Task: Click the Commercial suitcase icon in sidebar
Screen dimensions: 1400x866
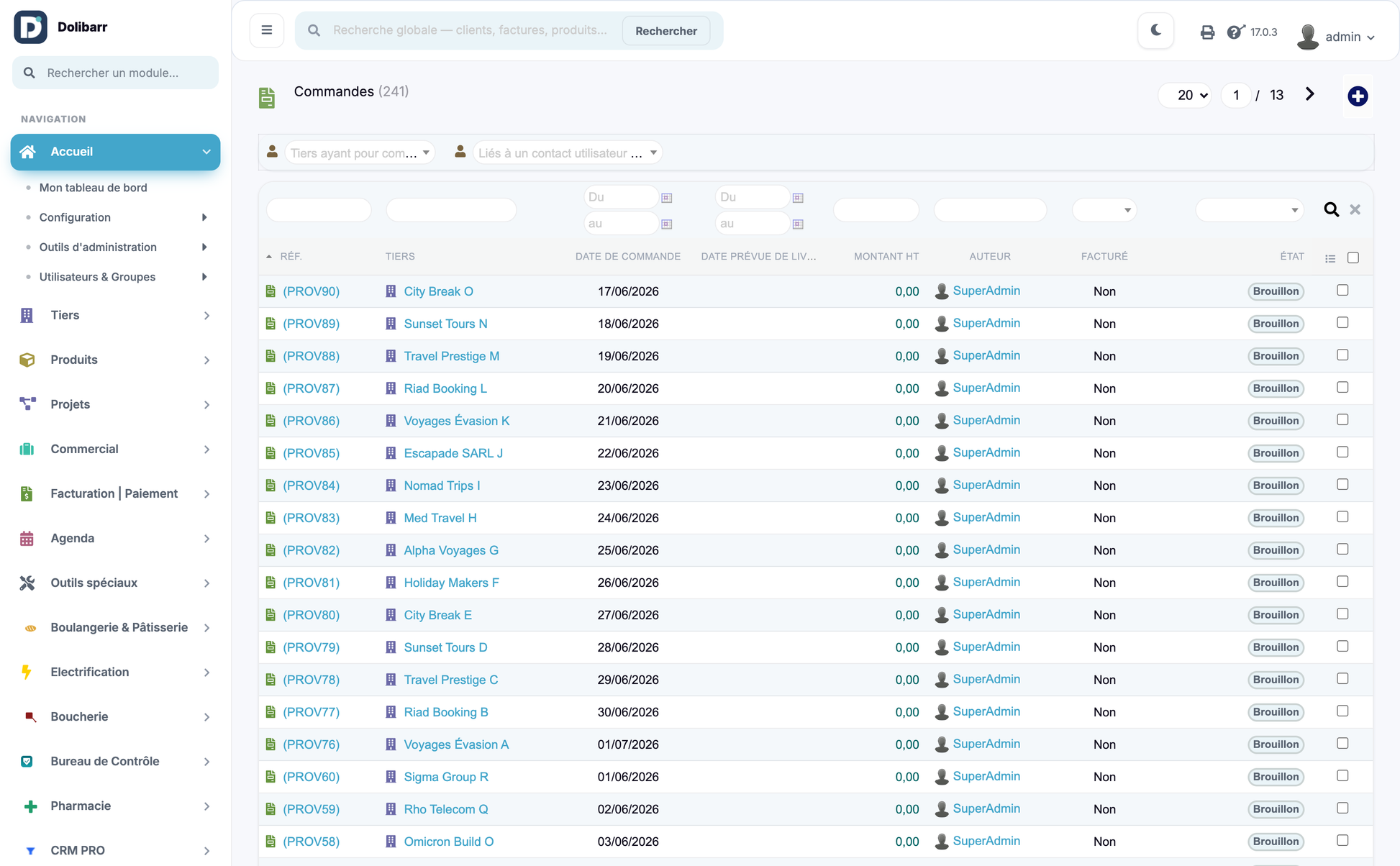Action: click(x=27, y=449)
